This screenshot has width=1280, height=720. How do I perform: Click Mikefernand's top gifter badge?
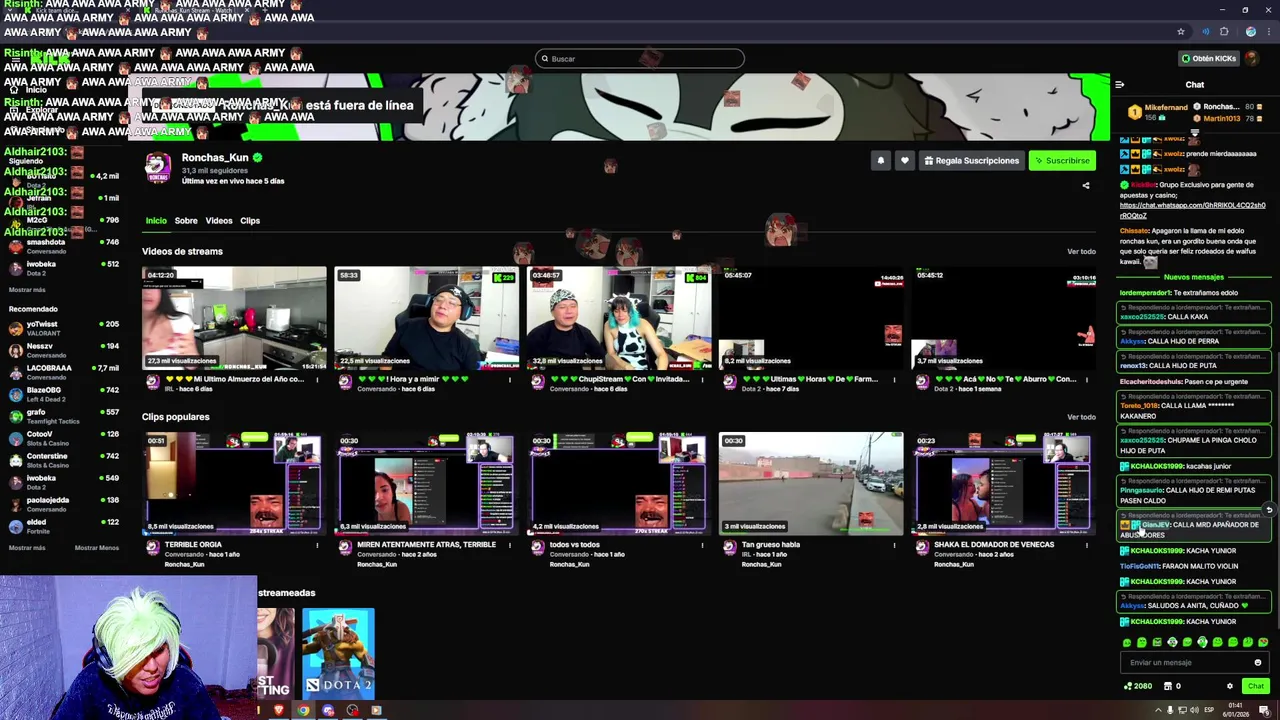pyautogui.click(x=1134, y=112)
